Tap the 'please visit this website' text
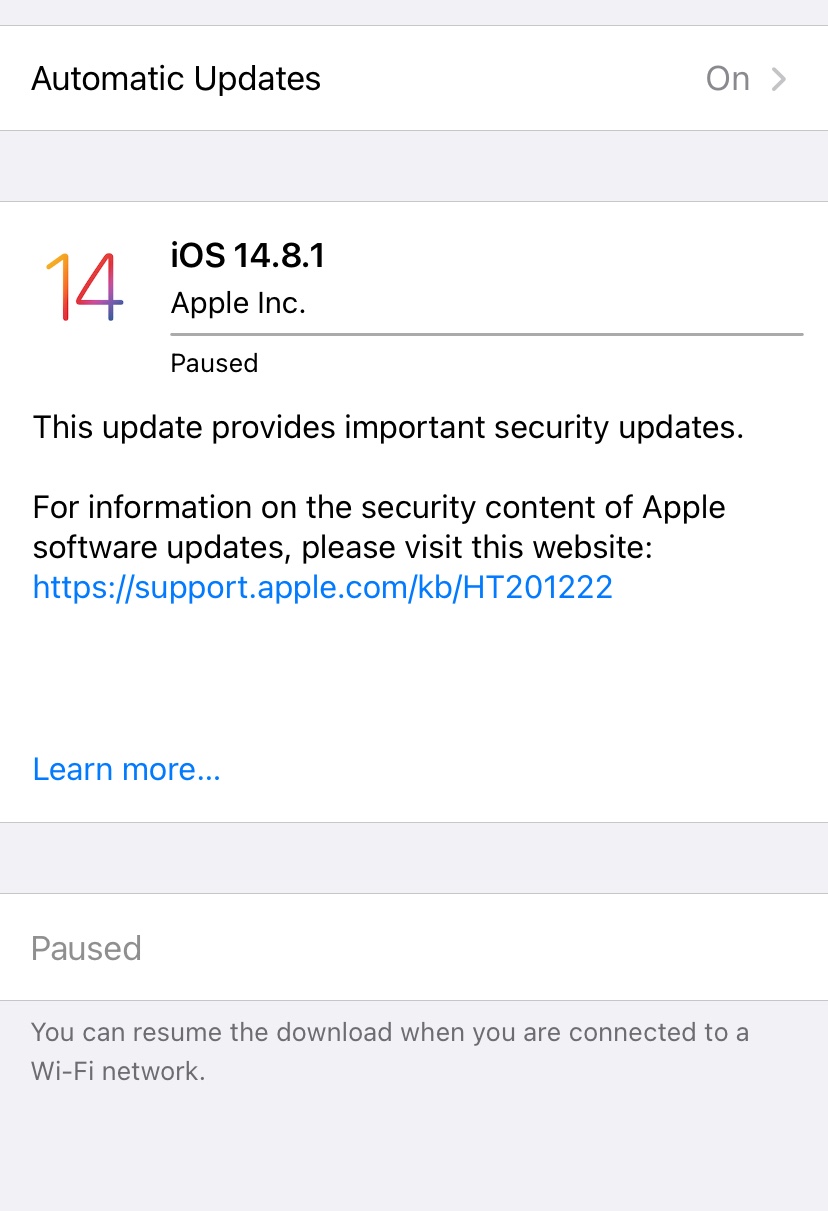This screenshot has width=828, height=1211. (x=477, y=548)
